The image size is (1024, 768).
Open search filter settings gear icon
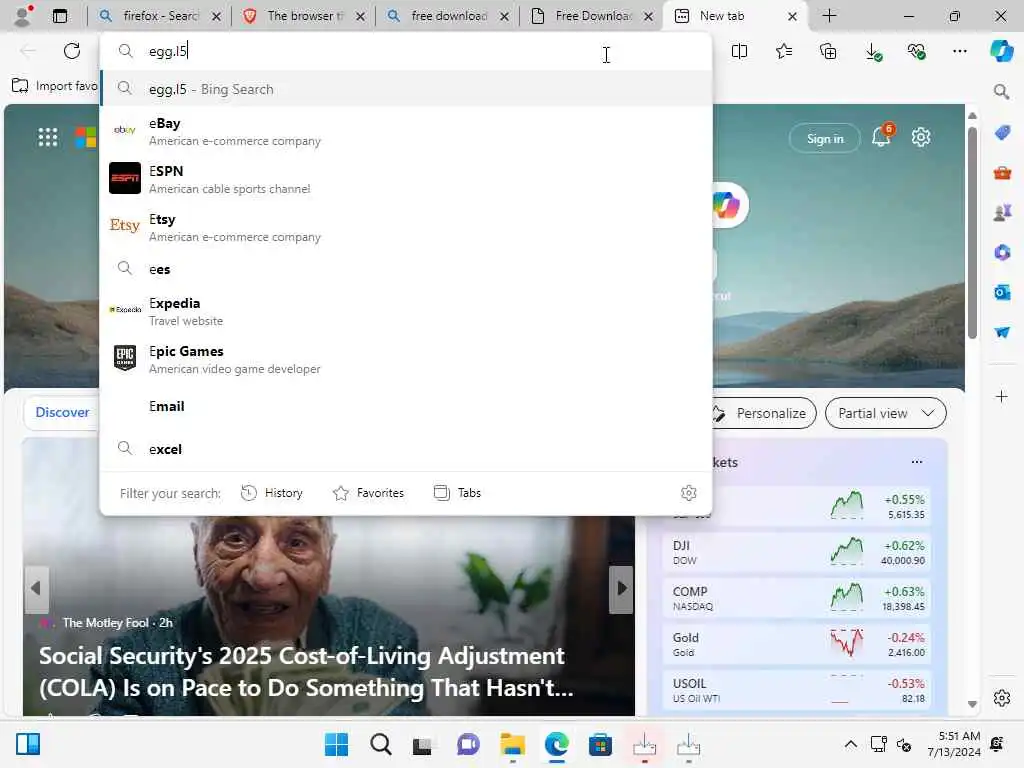click(x=688, y=493)
